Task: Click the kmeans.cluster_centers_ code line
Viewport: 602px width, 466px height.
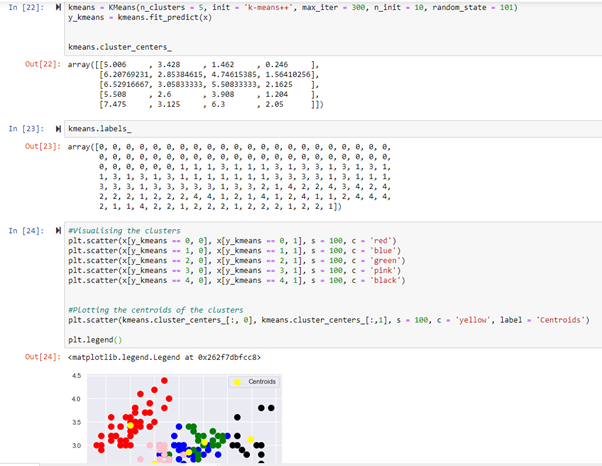Action: (120, 47)
